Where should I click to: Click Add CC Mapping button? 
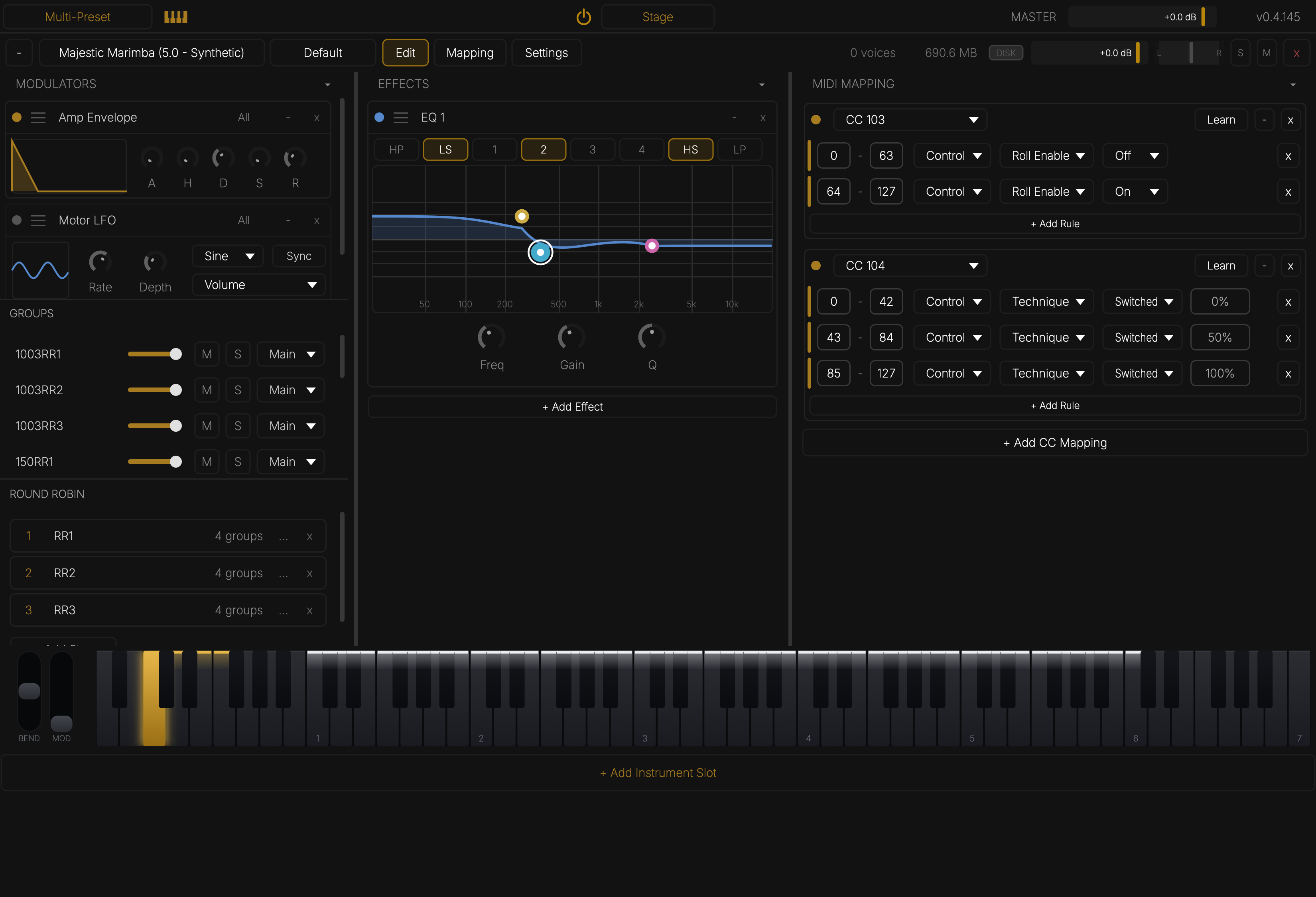coord(1055,443)
